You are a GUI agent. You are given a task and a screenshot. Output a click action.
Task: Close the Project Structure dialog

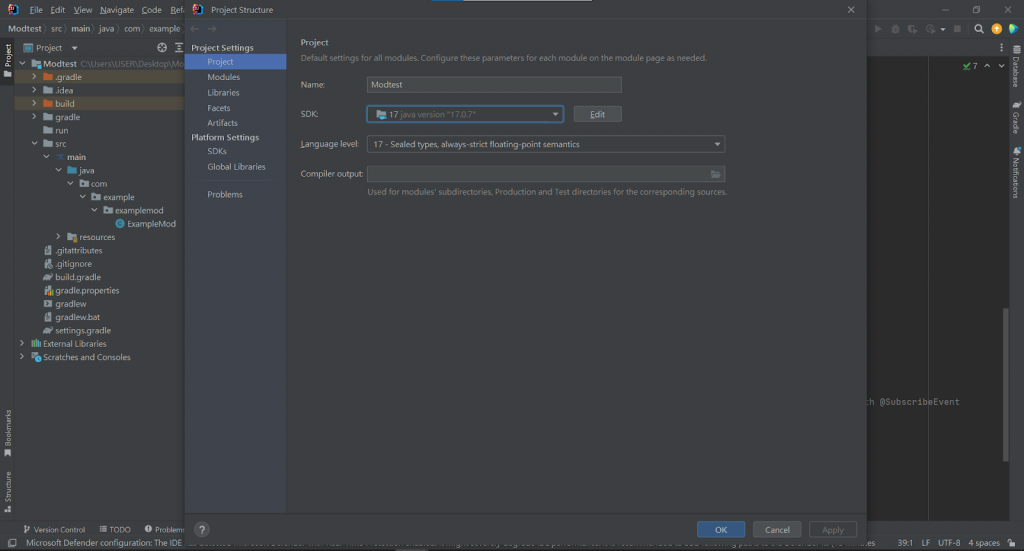(x=851, y=10)
